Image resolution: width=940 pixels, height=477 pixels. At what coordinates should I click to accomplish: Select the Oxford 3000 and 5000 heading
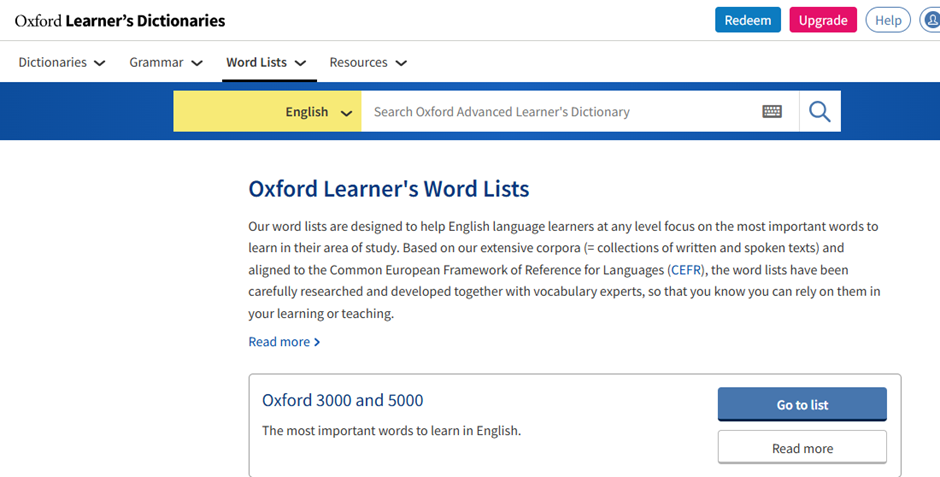coord(342,400)
